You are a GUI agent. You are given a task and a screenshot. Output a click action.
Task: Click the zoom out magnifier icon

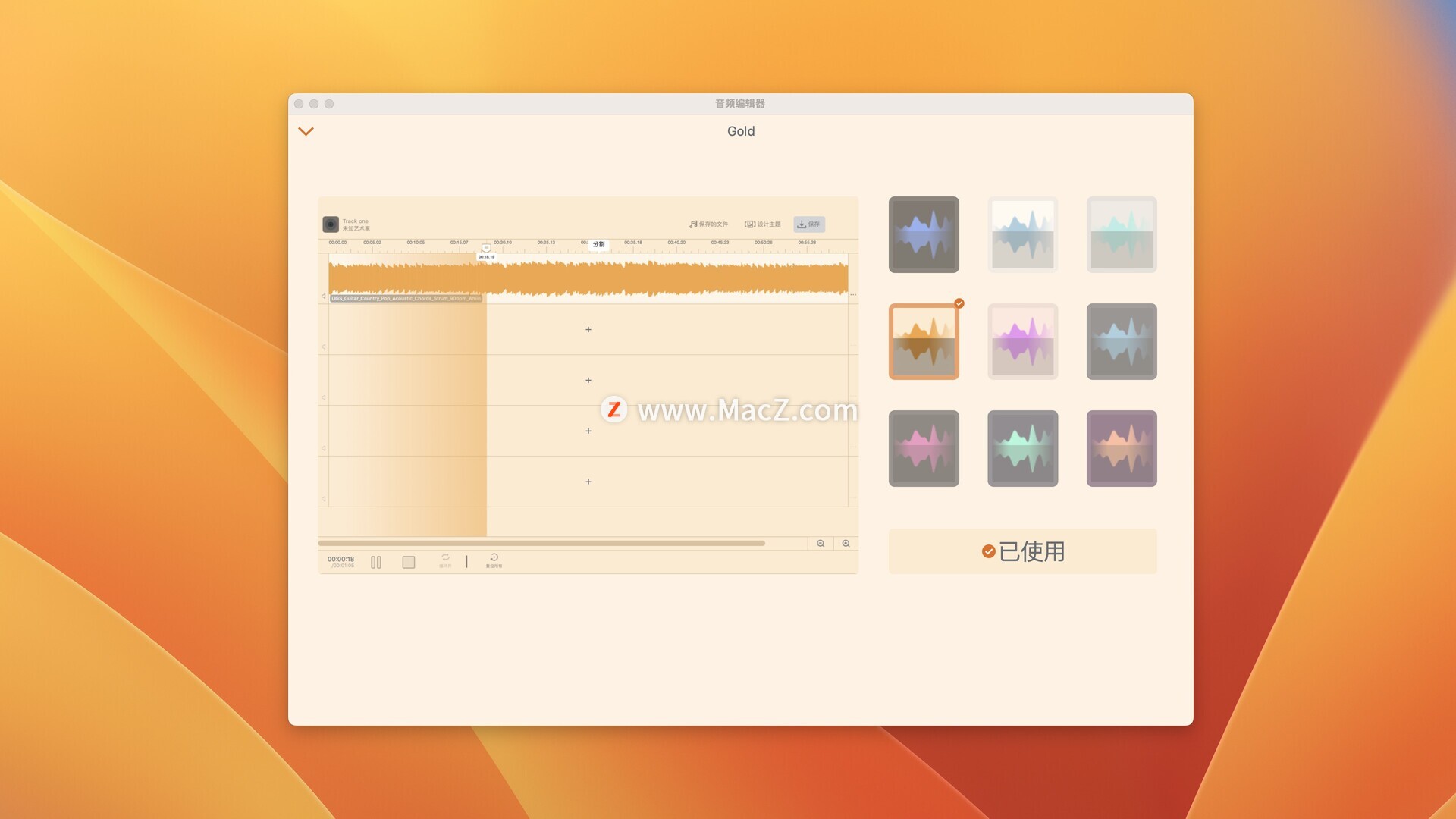(x=821, y=544)
